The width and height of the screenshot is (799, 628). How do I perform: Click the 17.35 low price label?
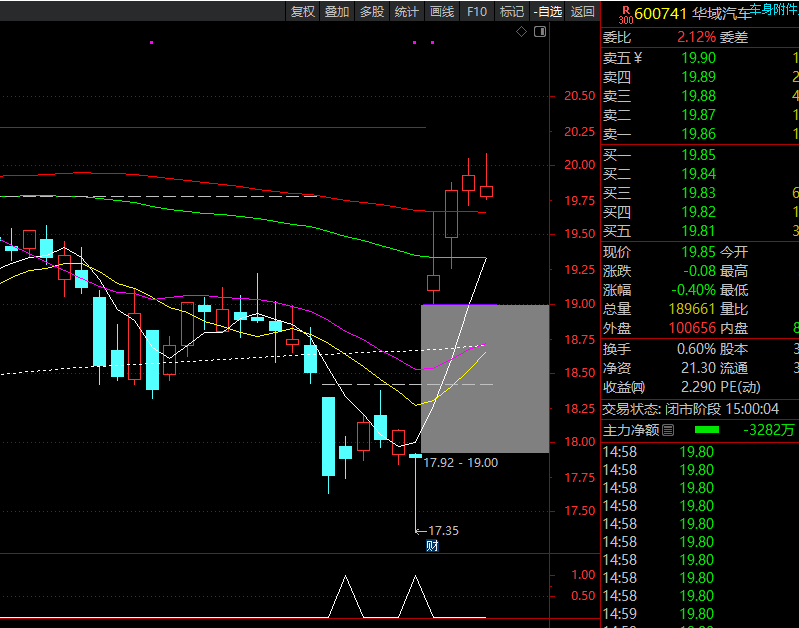click(443, 531)
